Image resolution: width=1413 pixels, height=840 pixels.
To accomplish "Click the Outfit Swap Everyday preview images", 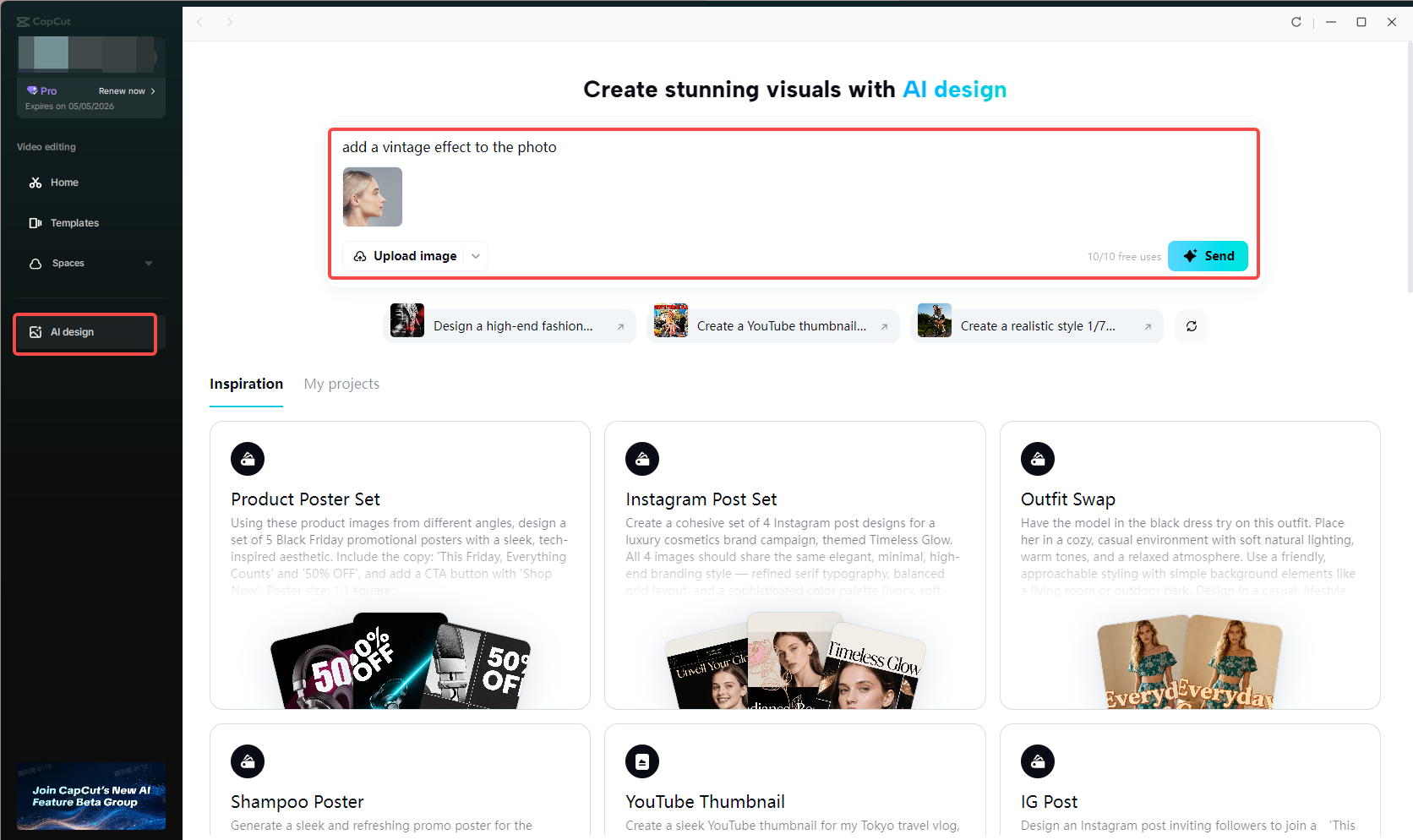I will click(1190, 661).
